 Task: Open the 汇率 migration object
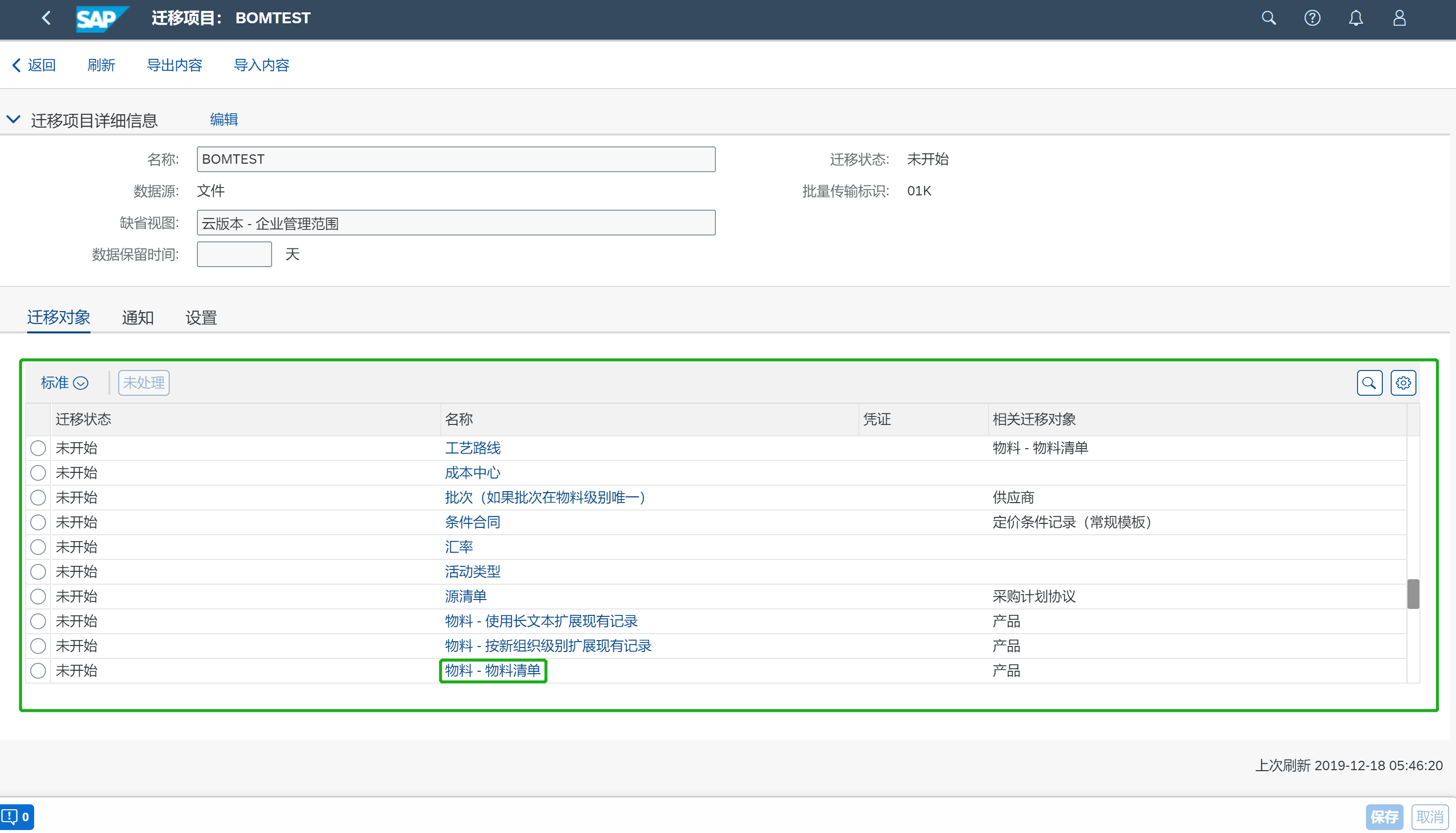click(459, 547)
